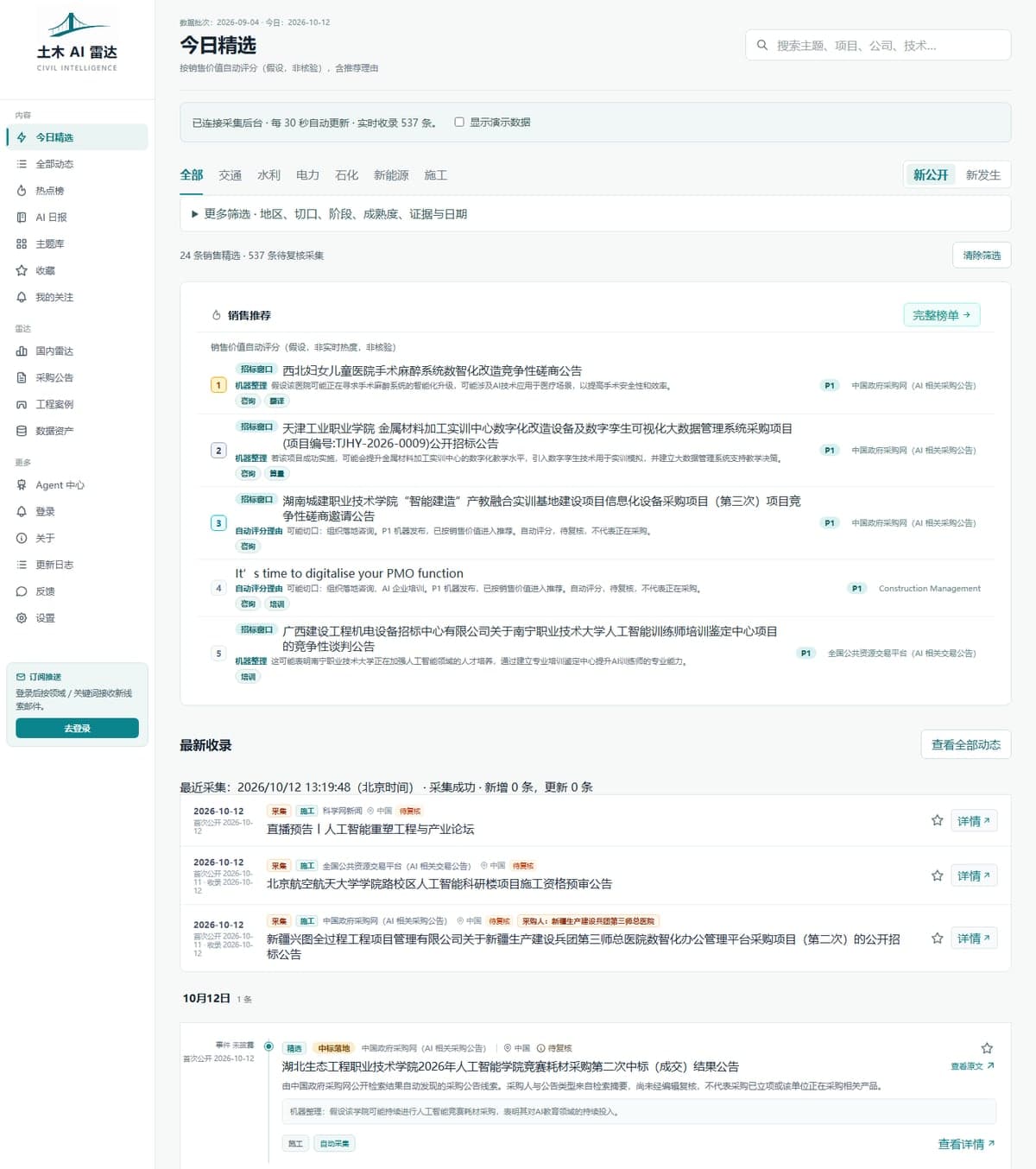
Task: Open 今日精选 lightning icon in sidebar
Action: [22, 137]
